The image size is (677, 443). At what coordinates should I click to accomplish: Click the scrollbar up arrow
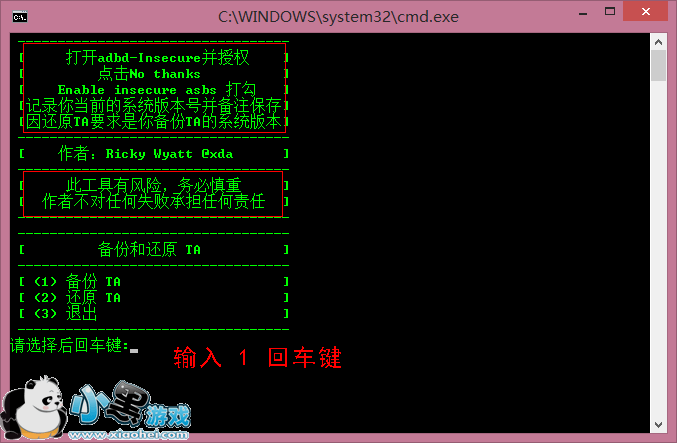click(658, 42)
